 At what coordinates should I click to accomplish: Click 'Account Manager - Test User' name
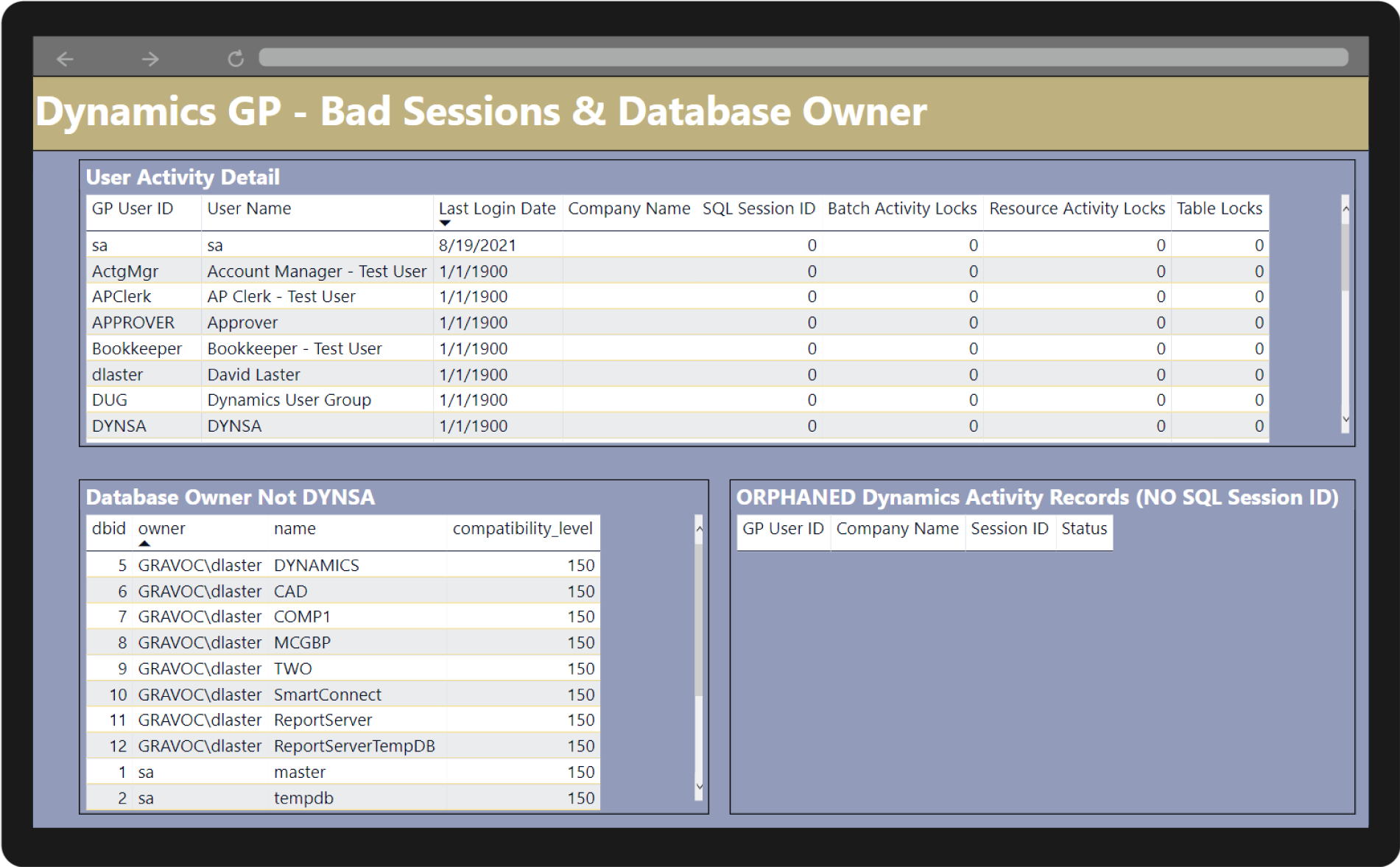tap(317, 271)
